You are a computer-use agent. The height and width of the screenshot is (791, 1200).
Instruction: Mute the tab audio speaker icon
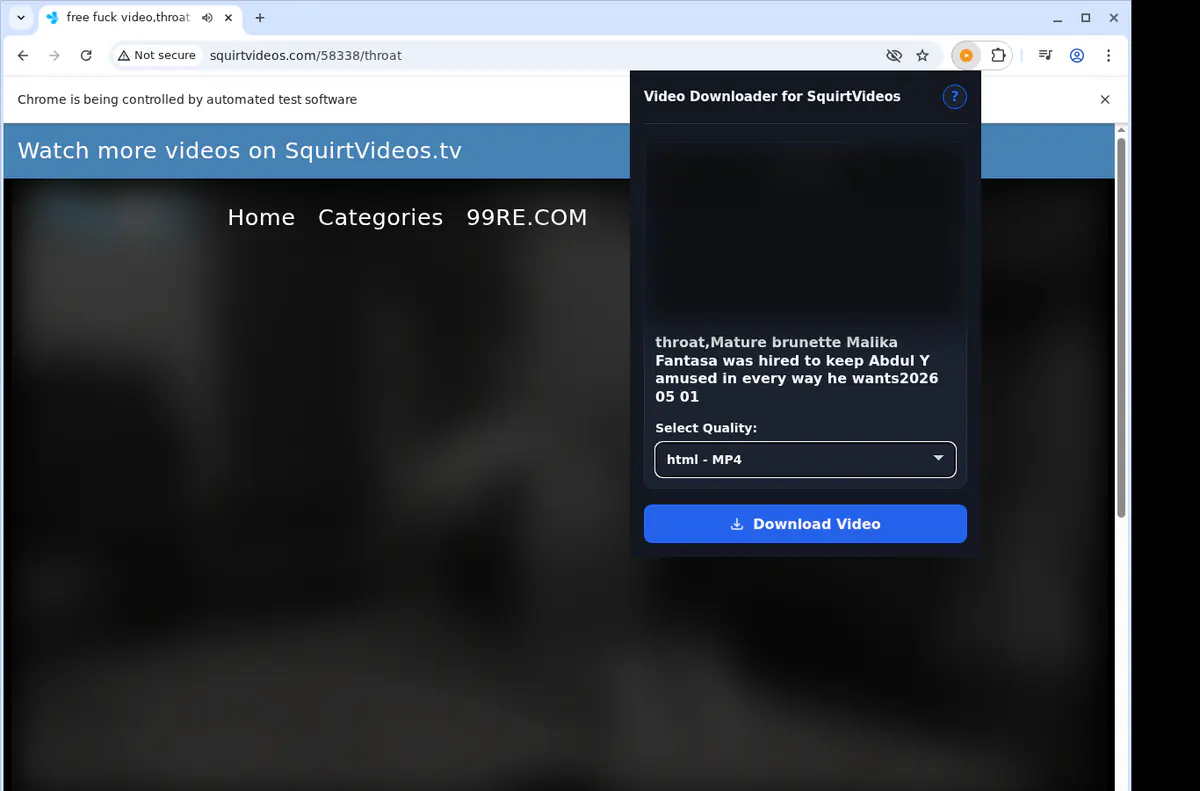[x=206, y=18]
